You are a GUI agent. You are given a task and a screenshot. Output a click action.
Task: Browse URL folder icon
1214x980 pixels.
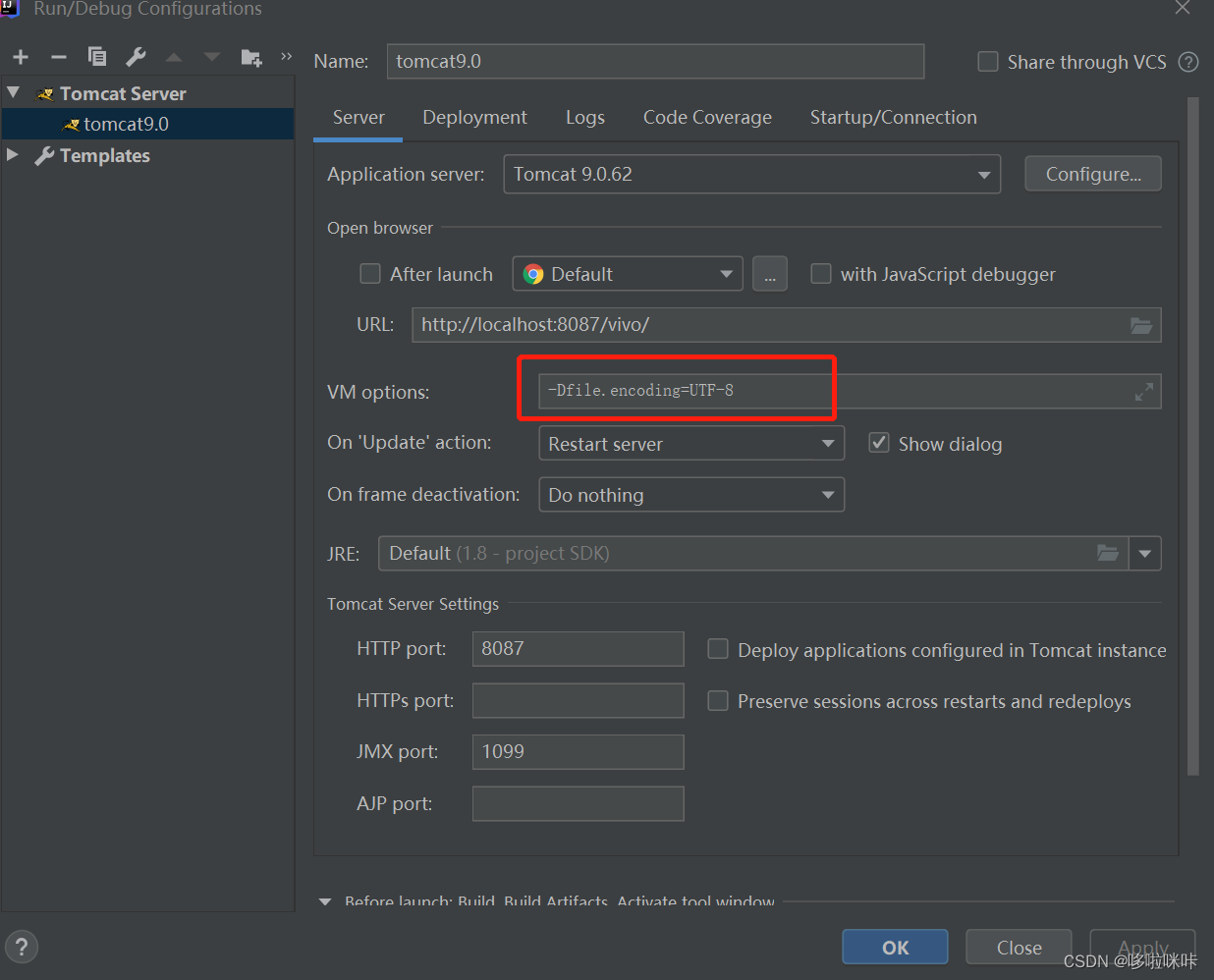[1141, 325]
